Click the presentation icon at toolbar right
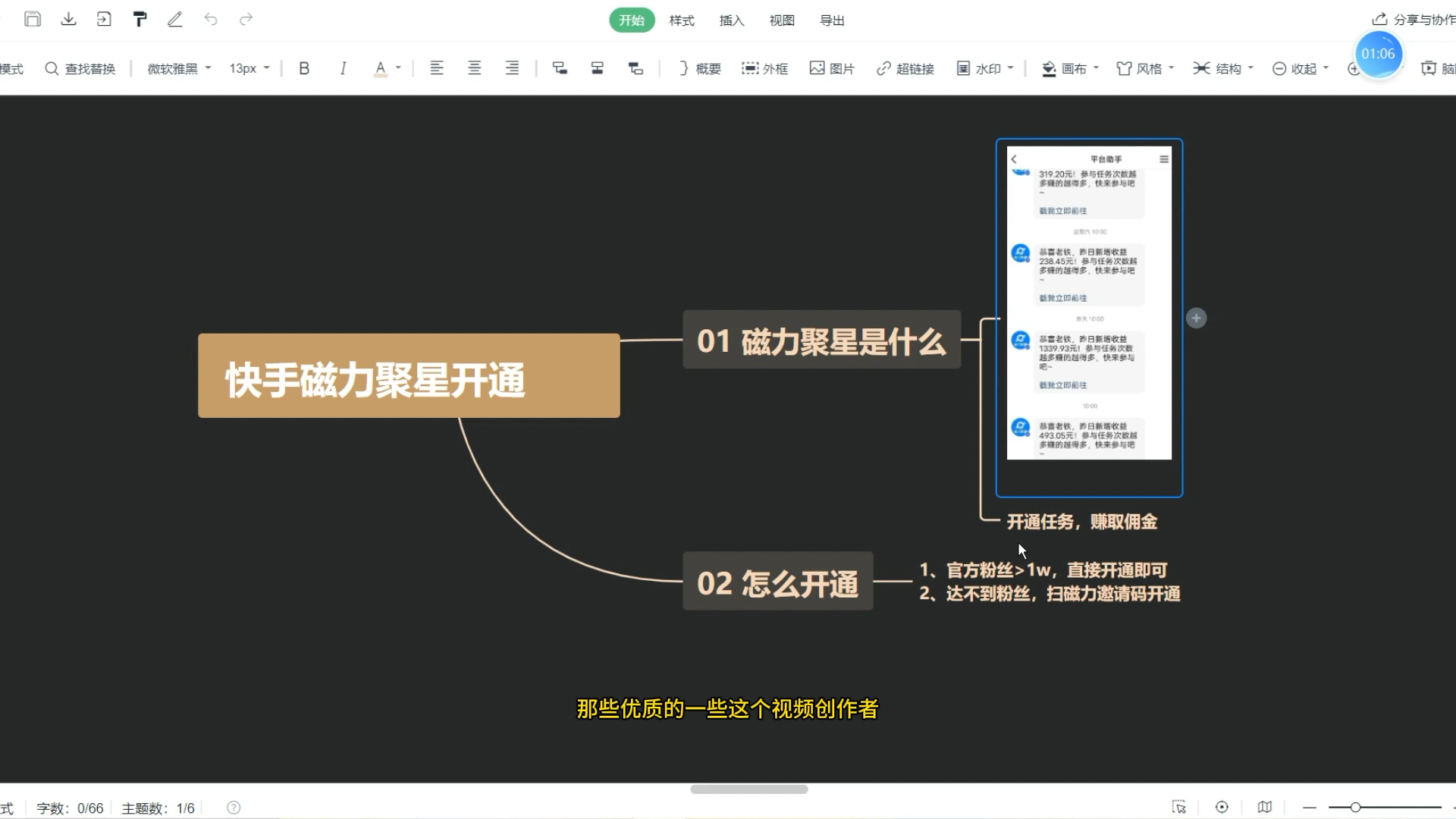The image size is (1456, 819). pyautogui.click(x=1429, y=68)
